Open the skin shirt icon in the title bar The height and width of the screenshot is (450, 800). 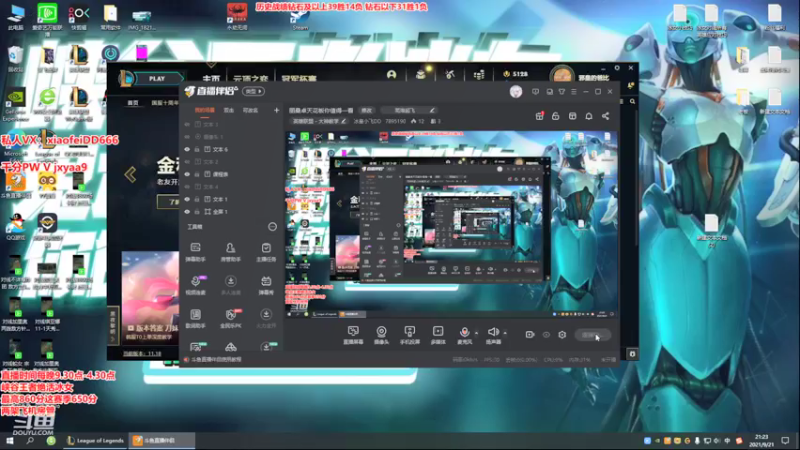tap(562, 92)
